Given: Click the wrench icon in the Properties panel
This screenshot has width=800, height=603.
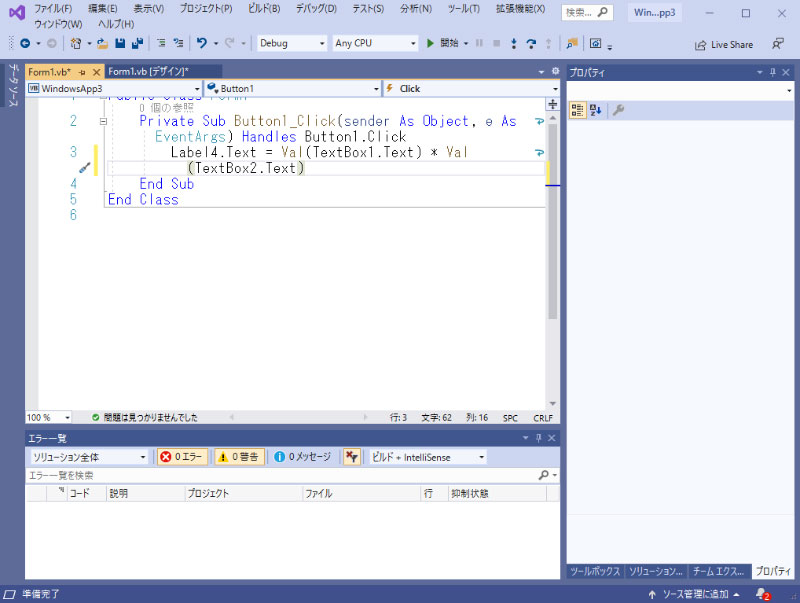Looking at the screenshot, I should 620,110.
